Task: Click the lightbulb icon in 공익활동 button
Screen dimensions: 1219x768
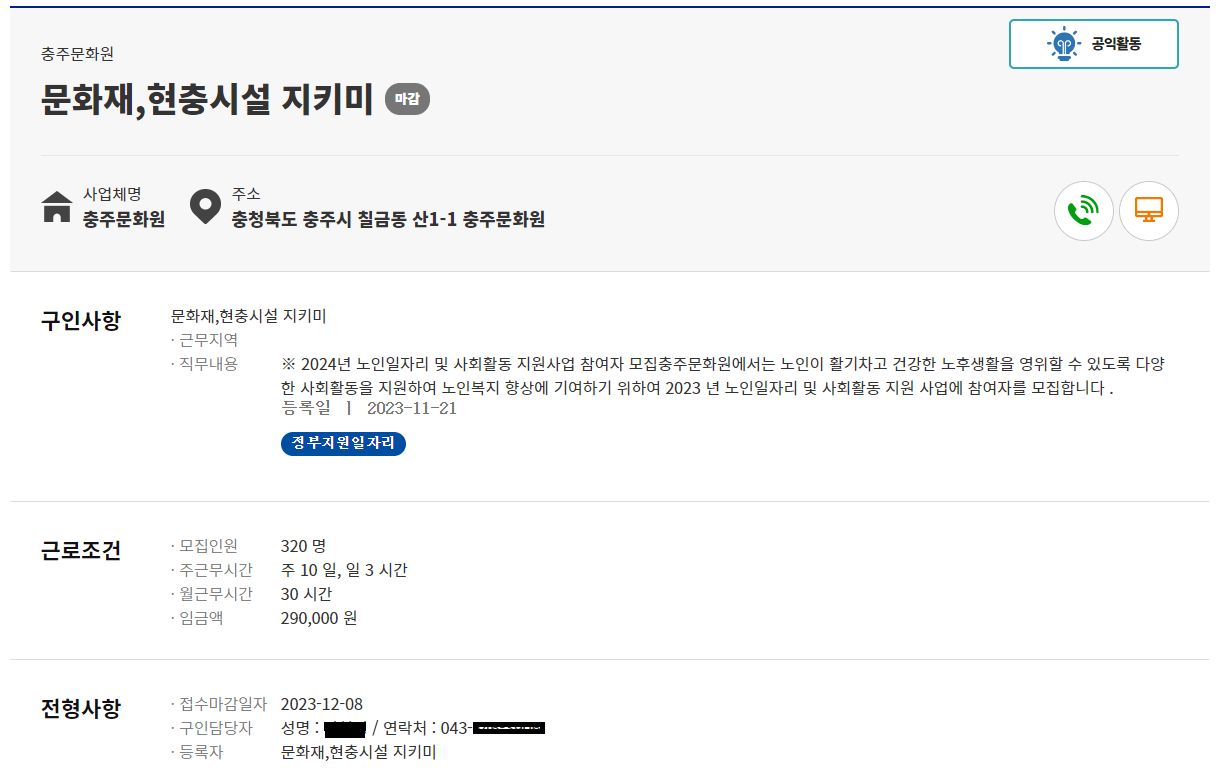Action: click(x=1065, y=44)
